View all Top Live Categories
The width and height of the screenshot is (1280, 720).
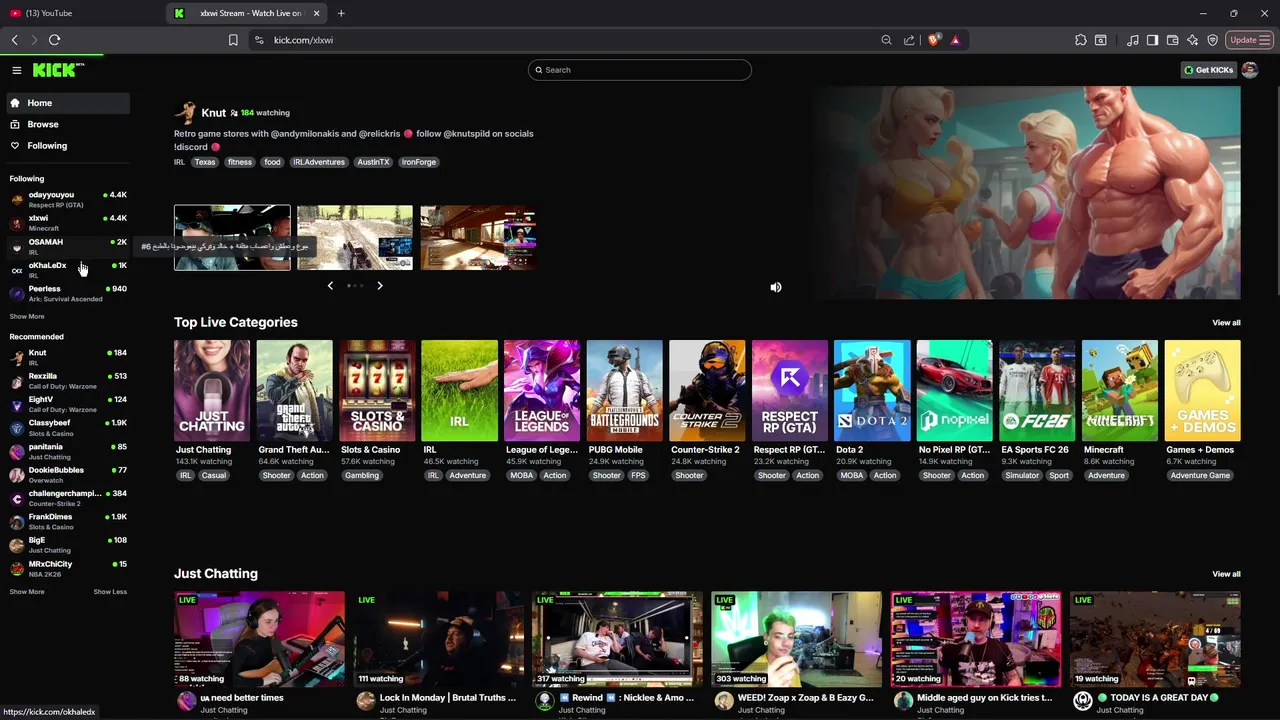[1226, 323]
